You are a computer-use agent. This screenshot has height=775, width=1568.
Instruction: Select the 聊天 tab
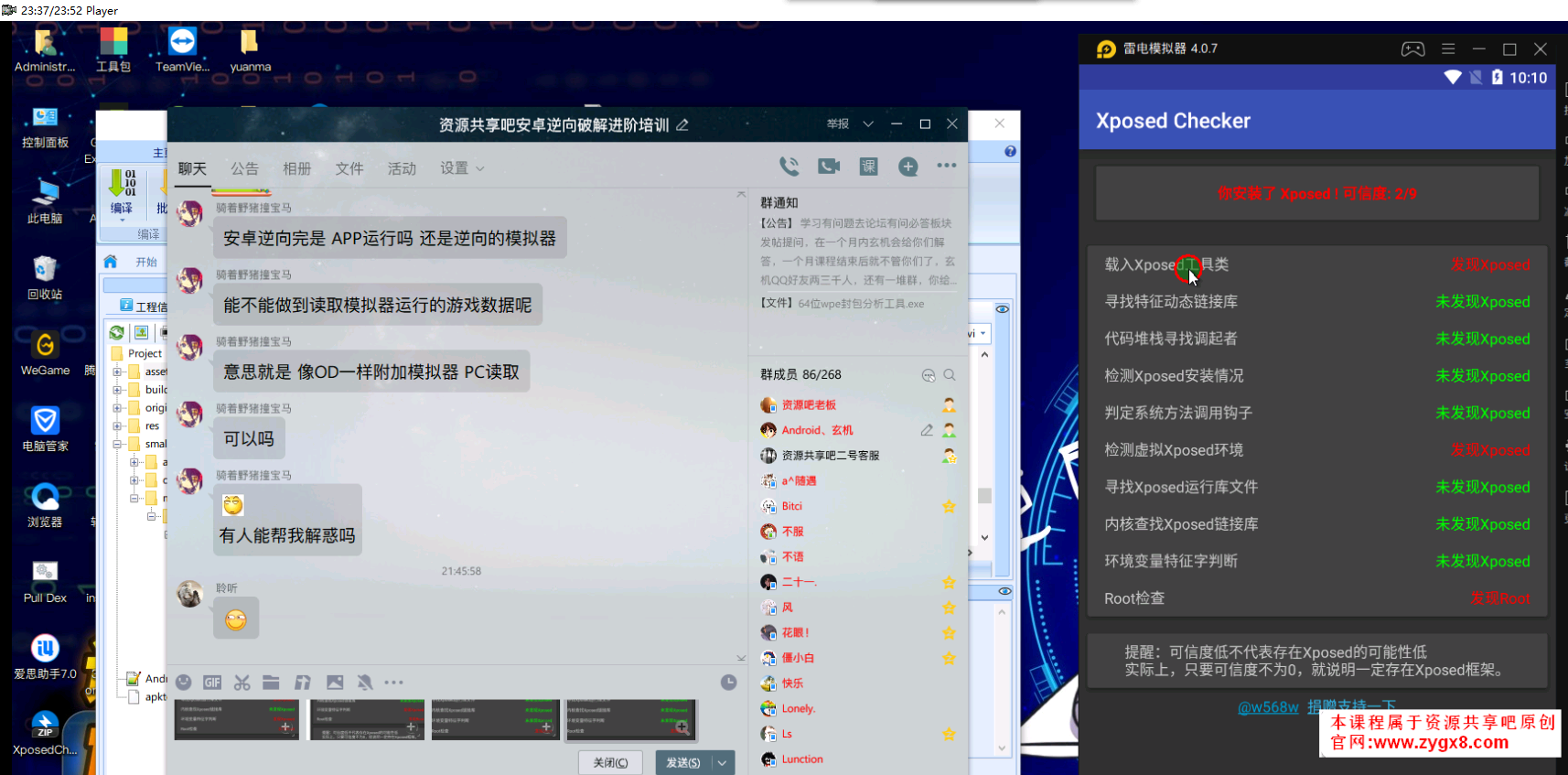click(x=192, y=168)
